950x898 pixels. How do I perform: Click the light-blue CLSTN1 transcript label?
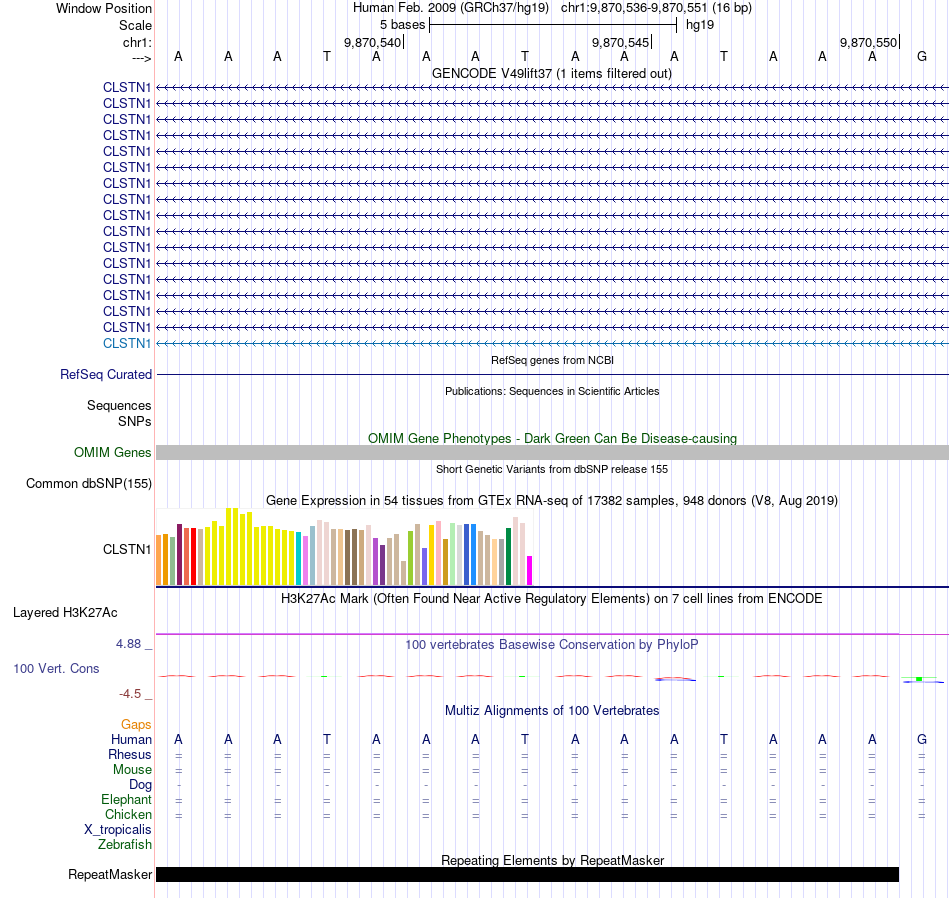pos(127,344)
